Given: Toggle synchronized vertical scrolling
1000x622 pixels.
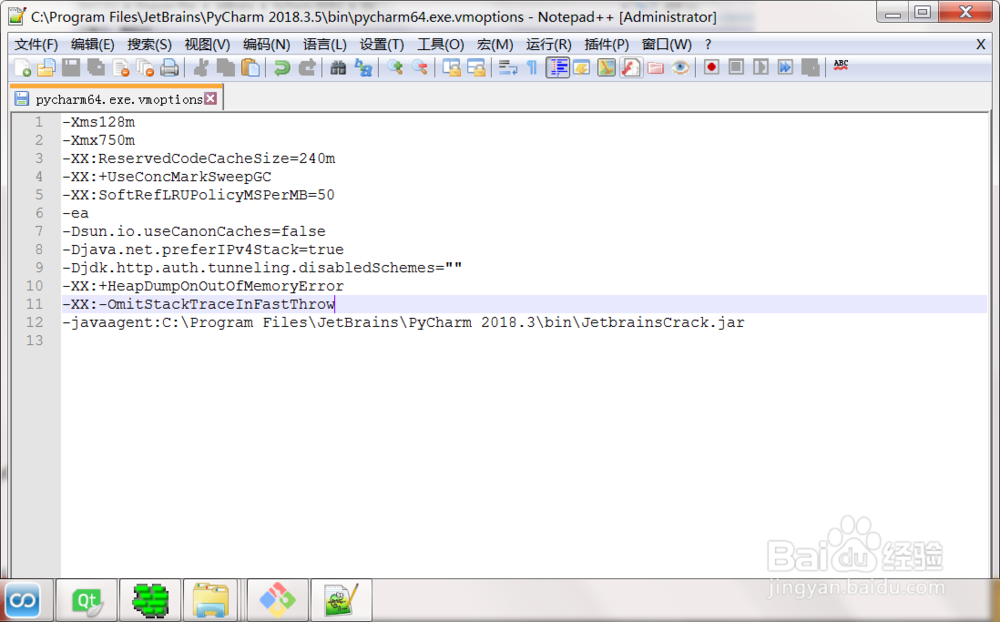Looking at the screenshot, I should point(452,67).
